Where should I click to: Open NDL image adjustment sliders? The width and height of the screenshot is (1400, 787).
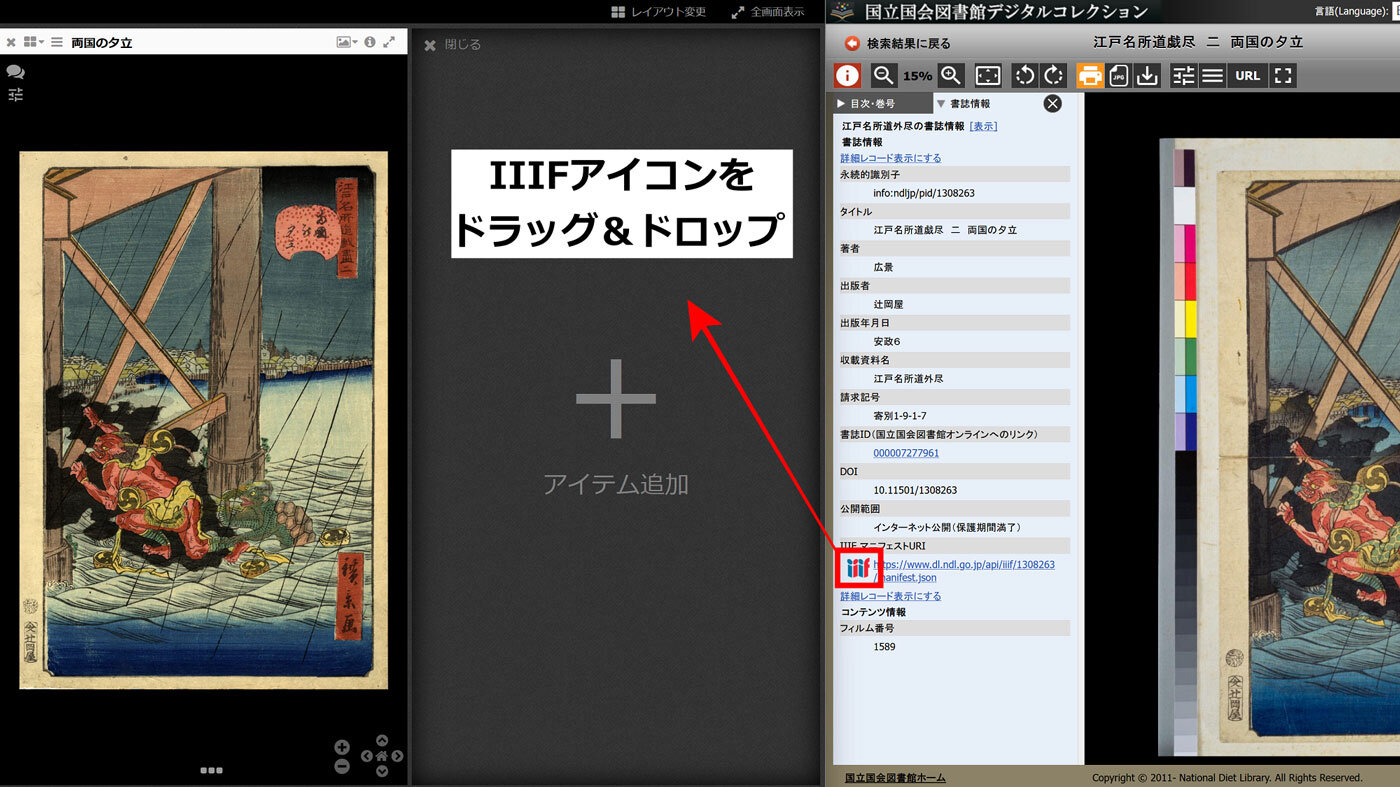click(1184, 75)
